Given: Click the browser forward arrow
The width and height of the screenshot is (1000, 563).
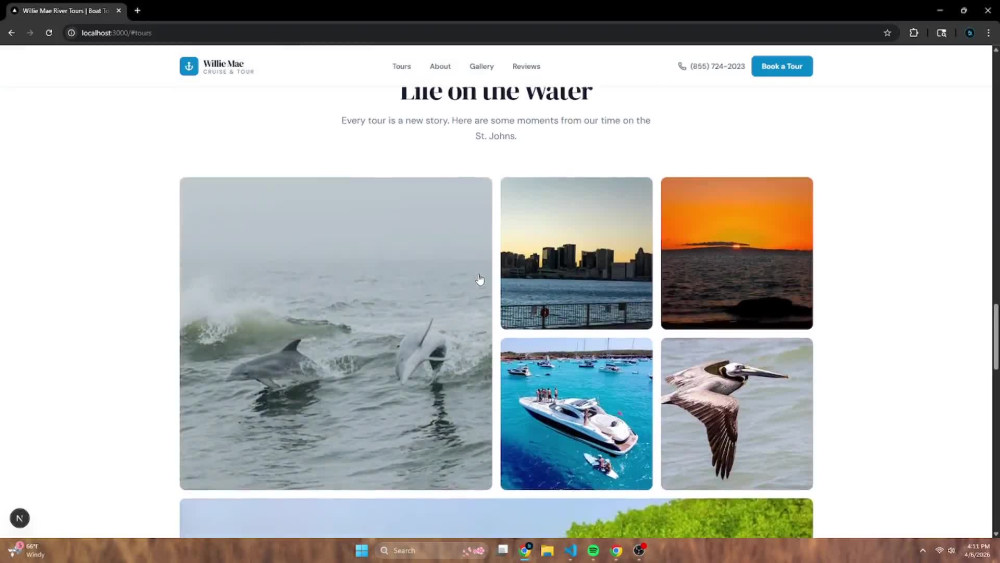Looking at the screenshot, I should pyautogui.click(x=30, y=33).
